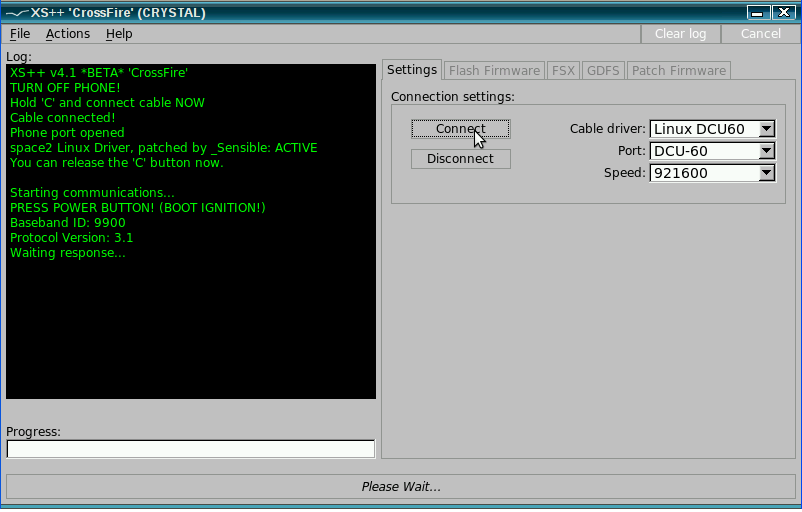This screenshot has width=802, height=512.
Task: Click the 'Cable connected!' log line
Action: (x=63, y=118)
